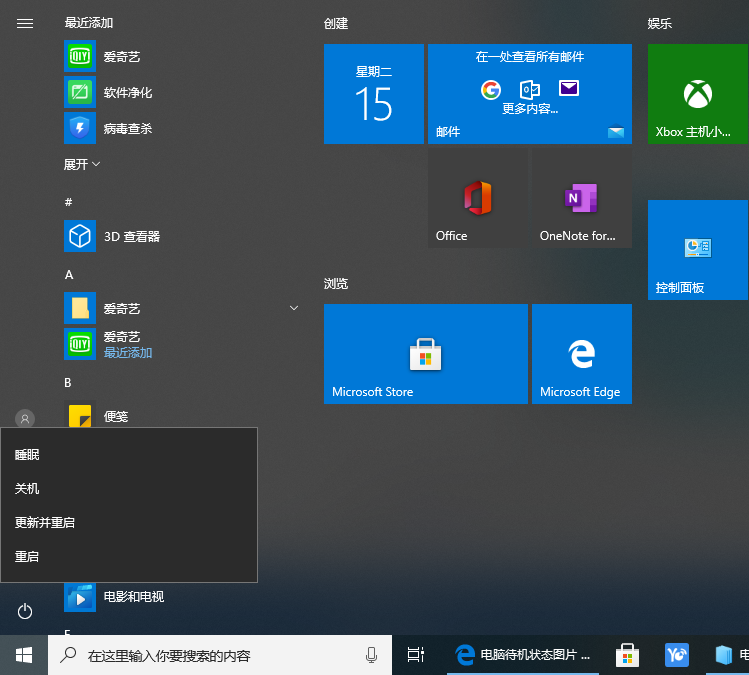Viewport: 749px width, 675px height.
Task: Open Microsoft Edge tile
Action: (x=581, y=354)
